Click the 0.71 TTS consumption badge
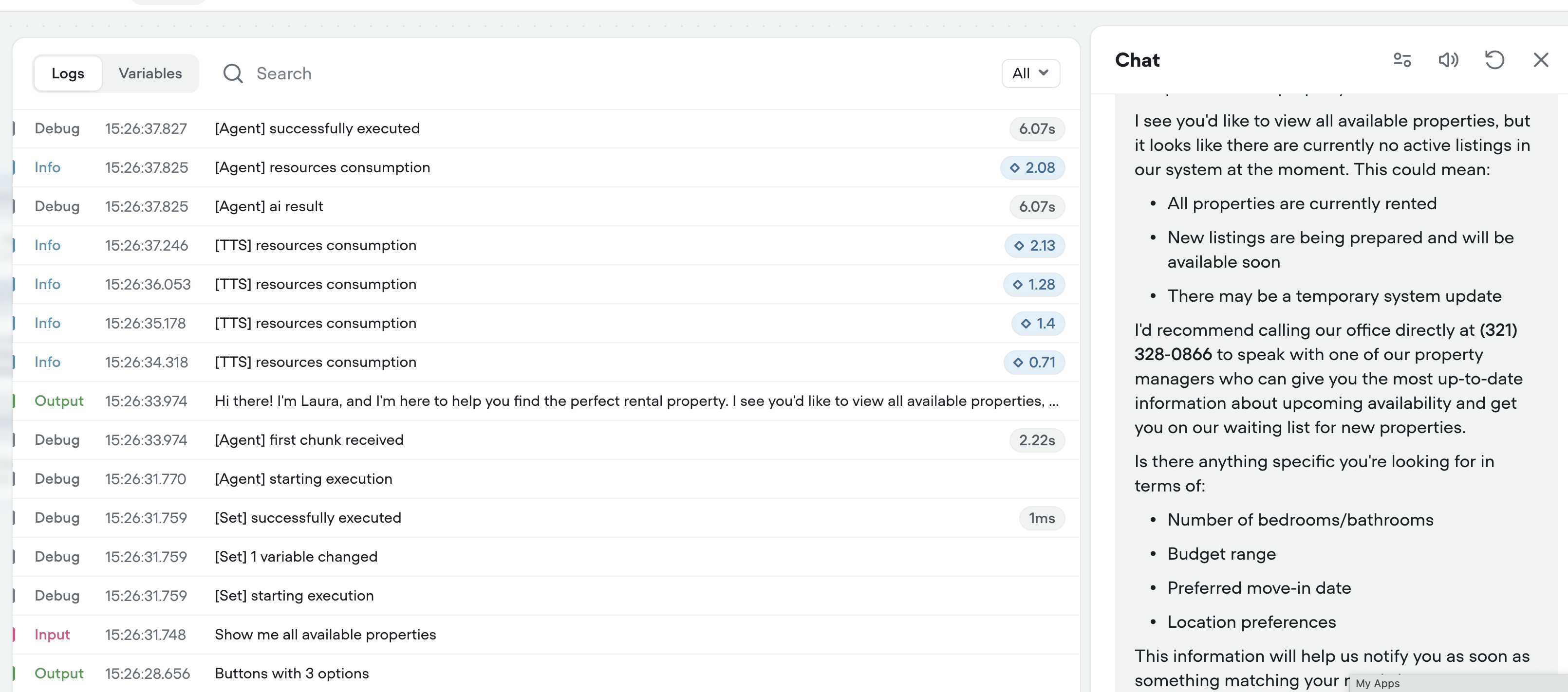Screen dimensions: 1568x692 1033,363
